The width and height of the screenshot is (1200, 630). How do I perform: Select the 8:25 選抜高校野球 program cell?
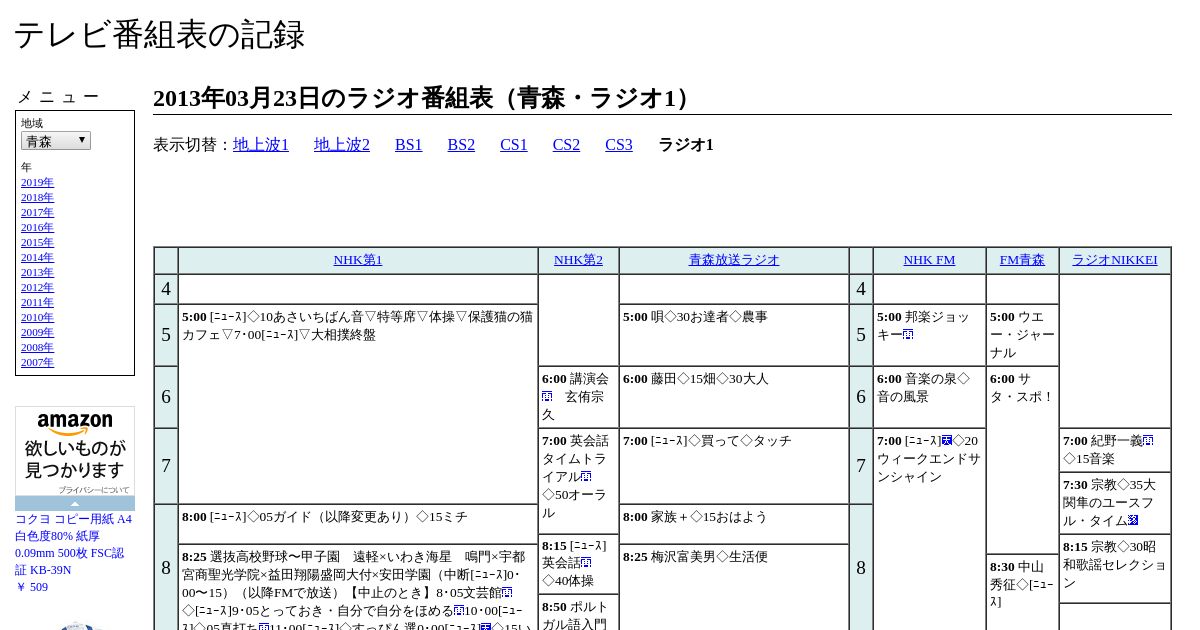point(358,588)
